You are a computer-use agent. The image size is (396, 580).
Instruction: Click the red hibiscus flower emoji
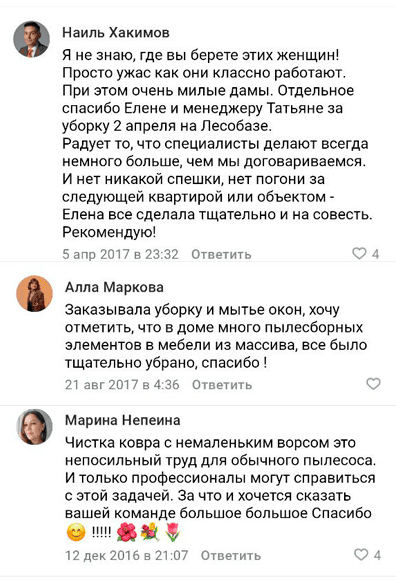click(x=126, y=533)
